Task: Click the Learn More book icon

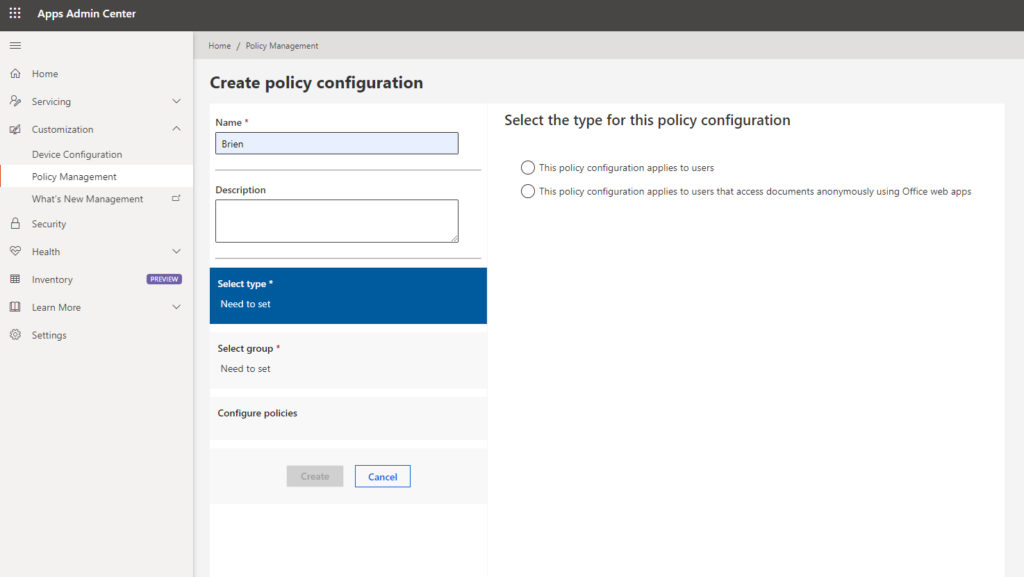Action: pyautogui.click(x=15, y=307)
